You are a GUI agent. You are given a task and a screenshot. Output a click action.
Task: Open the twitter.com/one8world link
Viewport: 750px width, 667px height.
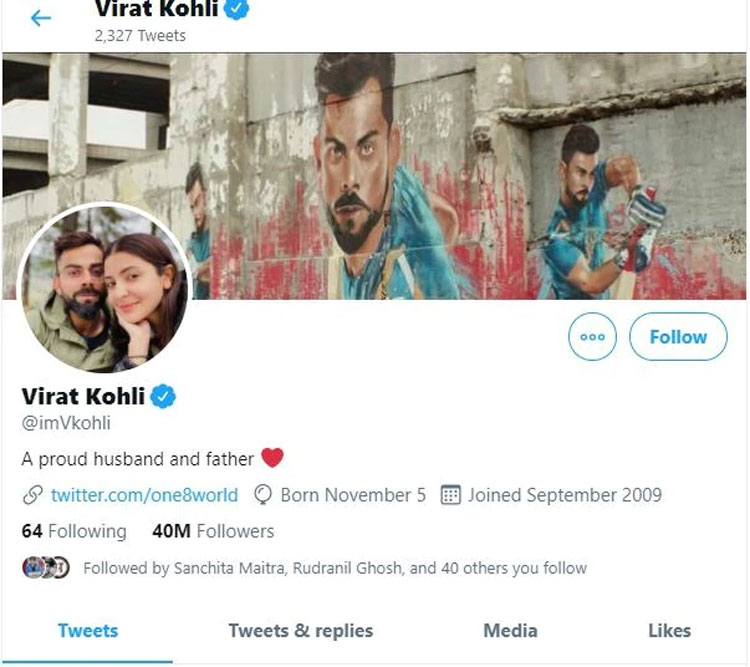click(144, 495)
